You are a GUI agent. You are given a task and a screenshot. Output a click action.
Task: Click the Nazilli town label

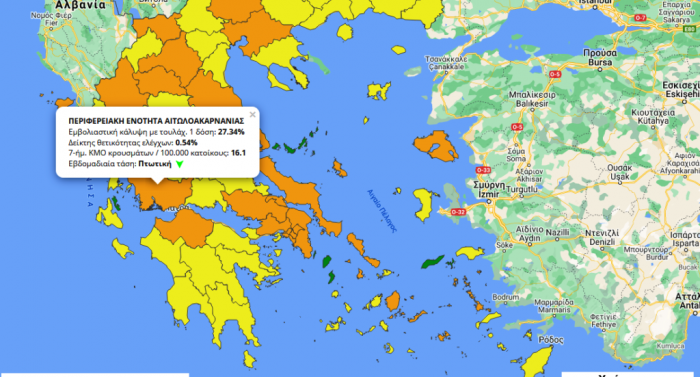[558, 233]
